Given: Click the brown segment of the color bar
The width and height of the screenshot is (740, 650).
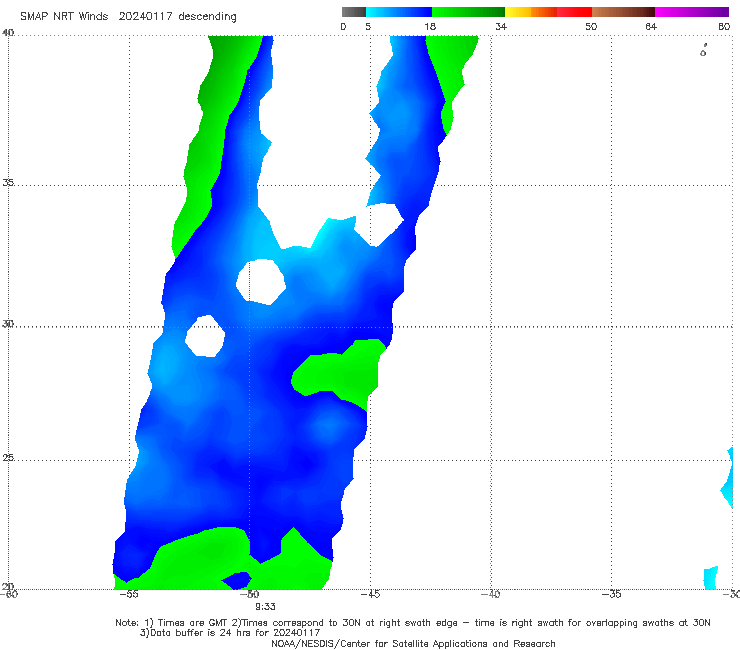Looking at the screenshot, I should point(623,12).
